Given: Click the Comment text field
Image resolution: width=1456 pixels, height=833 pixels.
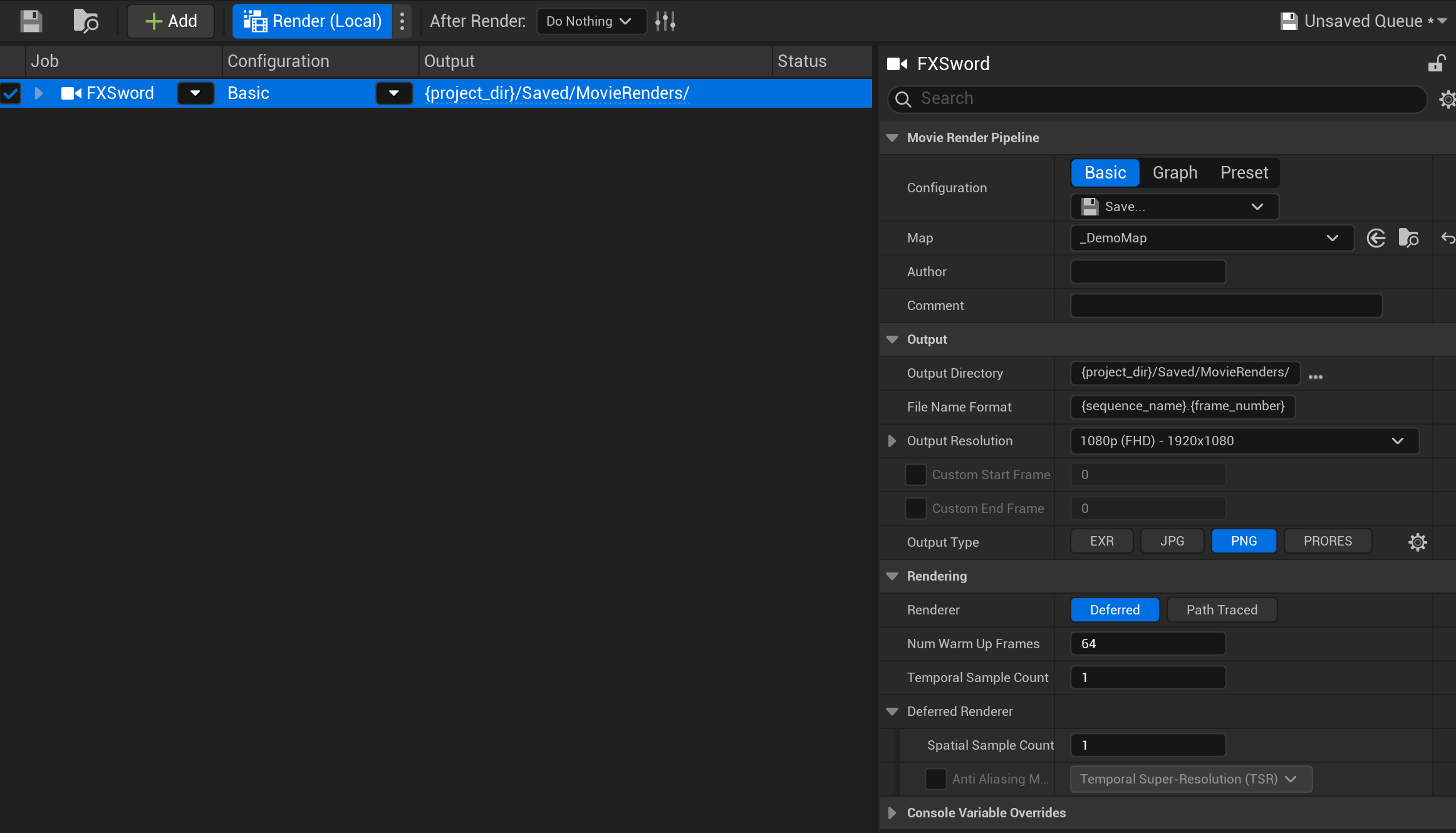Looking at the screenshot, I should [1226, 306].
